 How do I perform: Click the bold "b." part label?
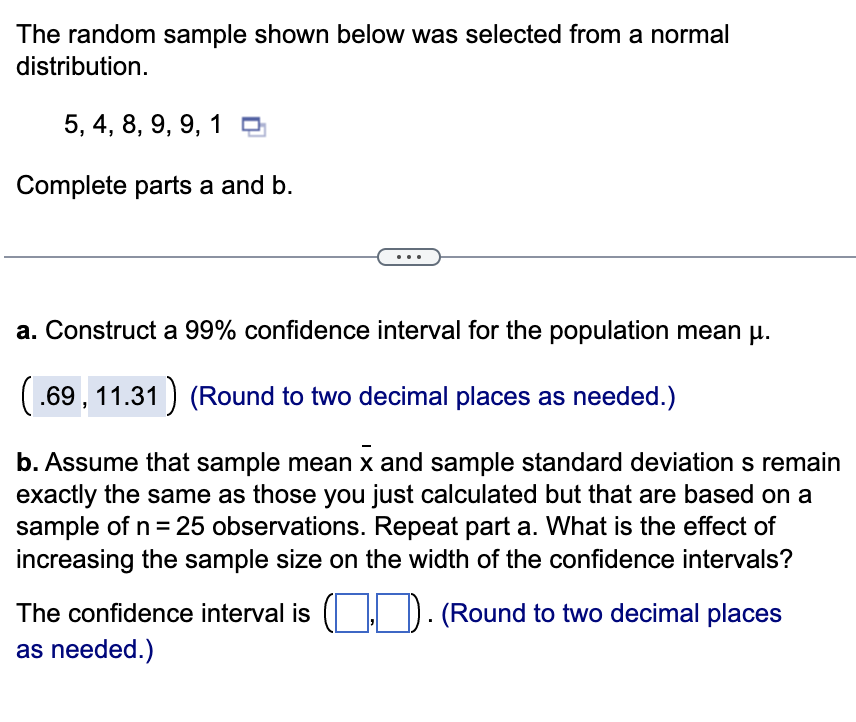coord(27,462)
